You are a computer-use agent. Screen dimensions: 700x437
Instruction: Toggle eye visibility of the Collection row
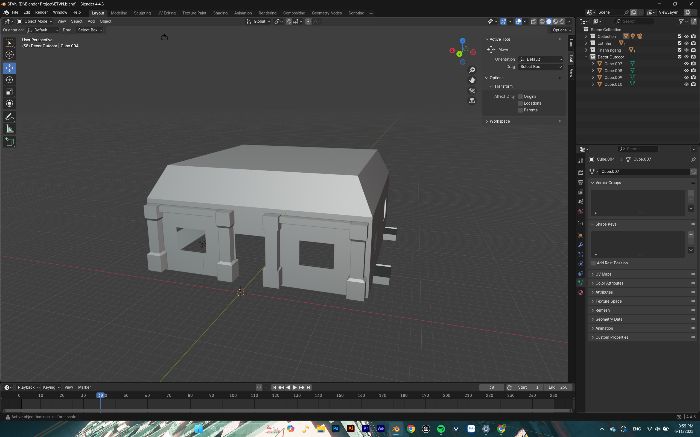click(686, 36)
